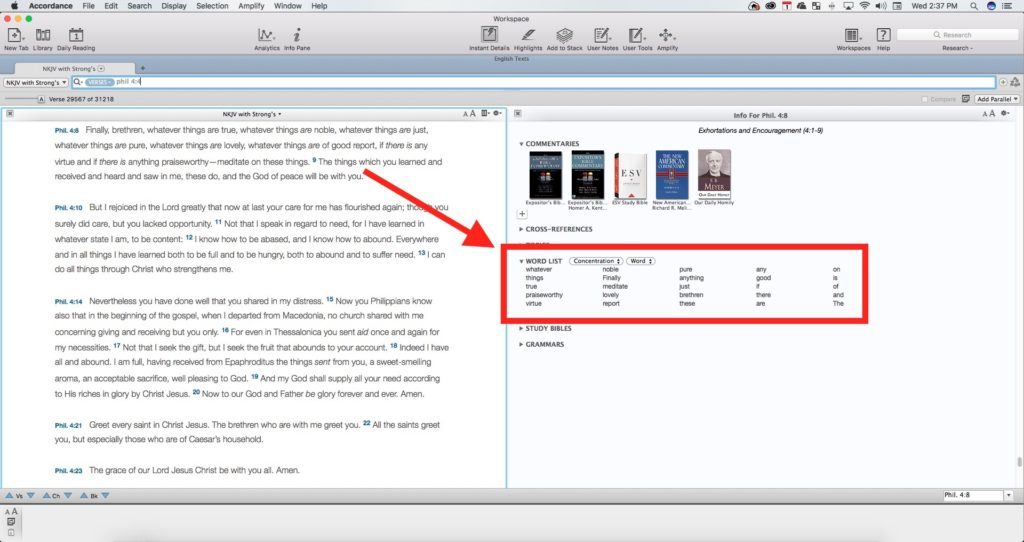Image resolution: width=1024 pixels, height=542 pixels.
Task: Open the Selection menu
Action: (212, 6)
